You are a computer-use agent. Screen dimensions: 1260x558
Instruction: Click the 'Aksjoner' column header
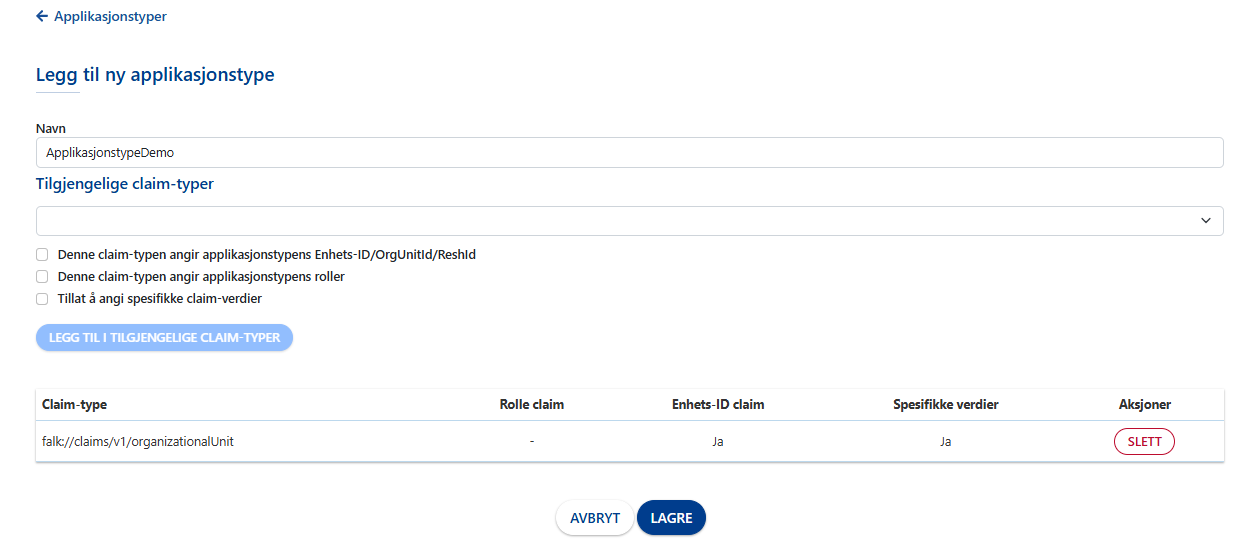coord(1145,404)
